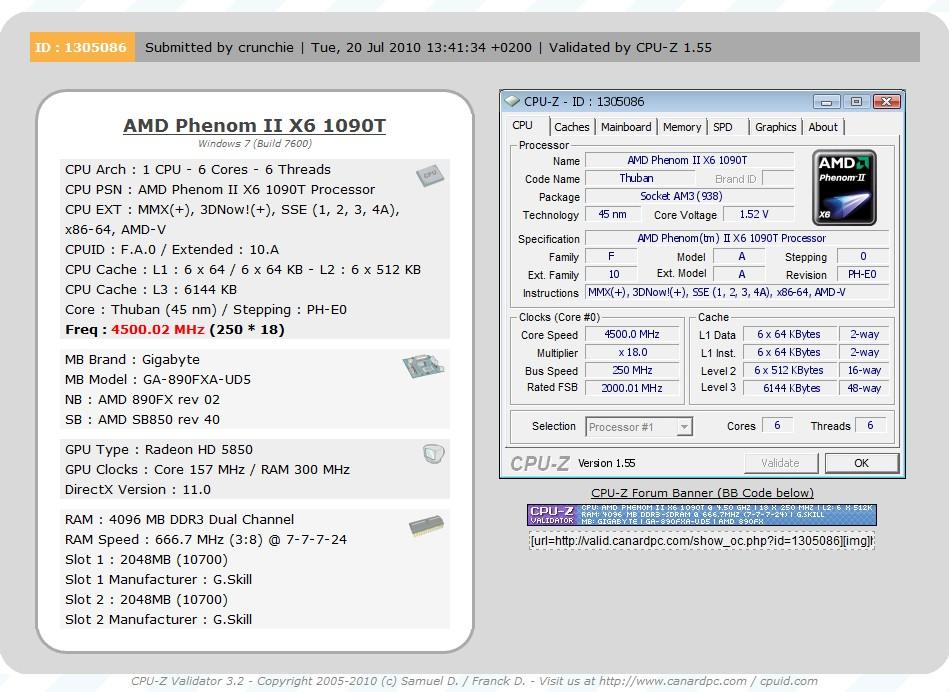Click the Bus Speed value 250 MHz
This screenshot has width=949, height=692.
click(x=632, y=370)
